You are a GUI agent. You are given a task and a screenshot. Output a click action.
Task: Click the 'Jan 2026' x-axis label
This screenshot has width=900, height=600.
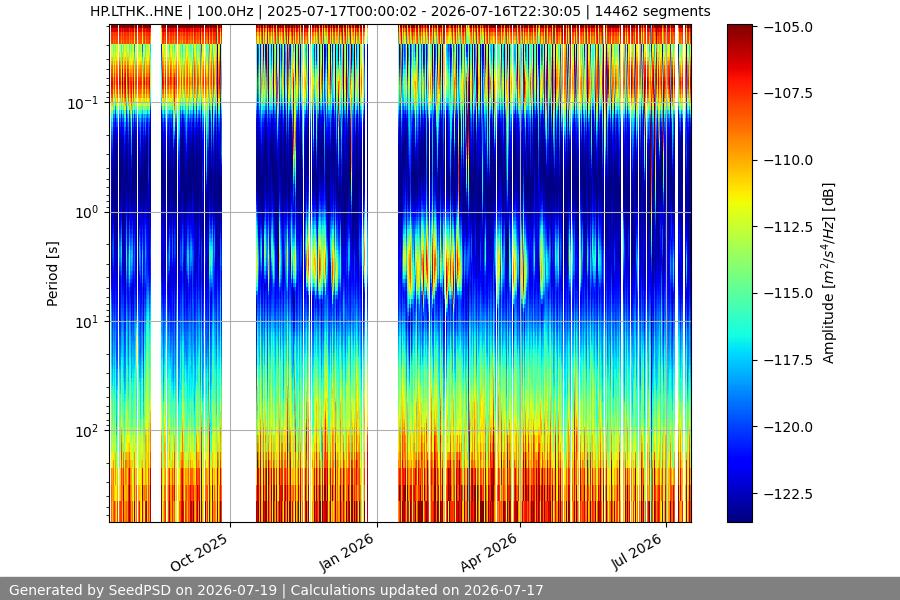pos(346,552)
